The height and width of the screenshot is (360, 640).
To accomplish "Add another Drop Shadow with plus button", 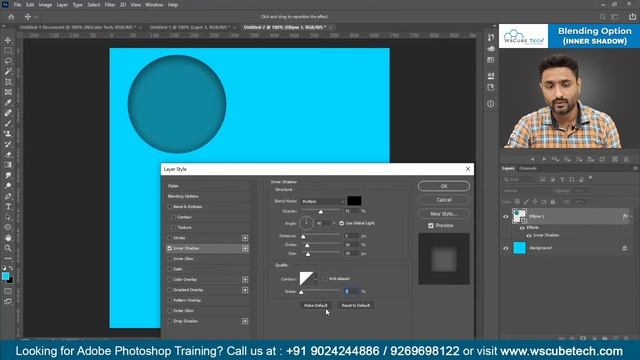I will coord(245,321).
